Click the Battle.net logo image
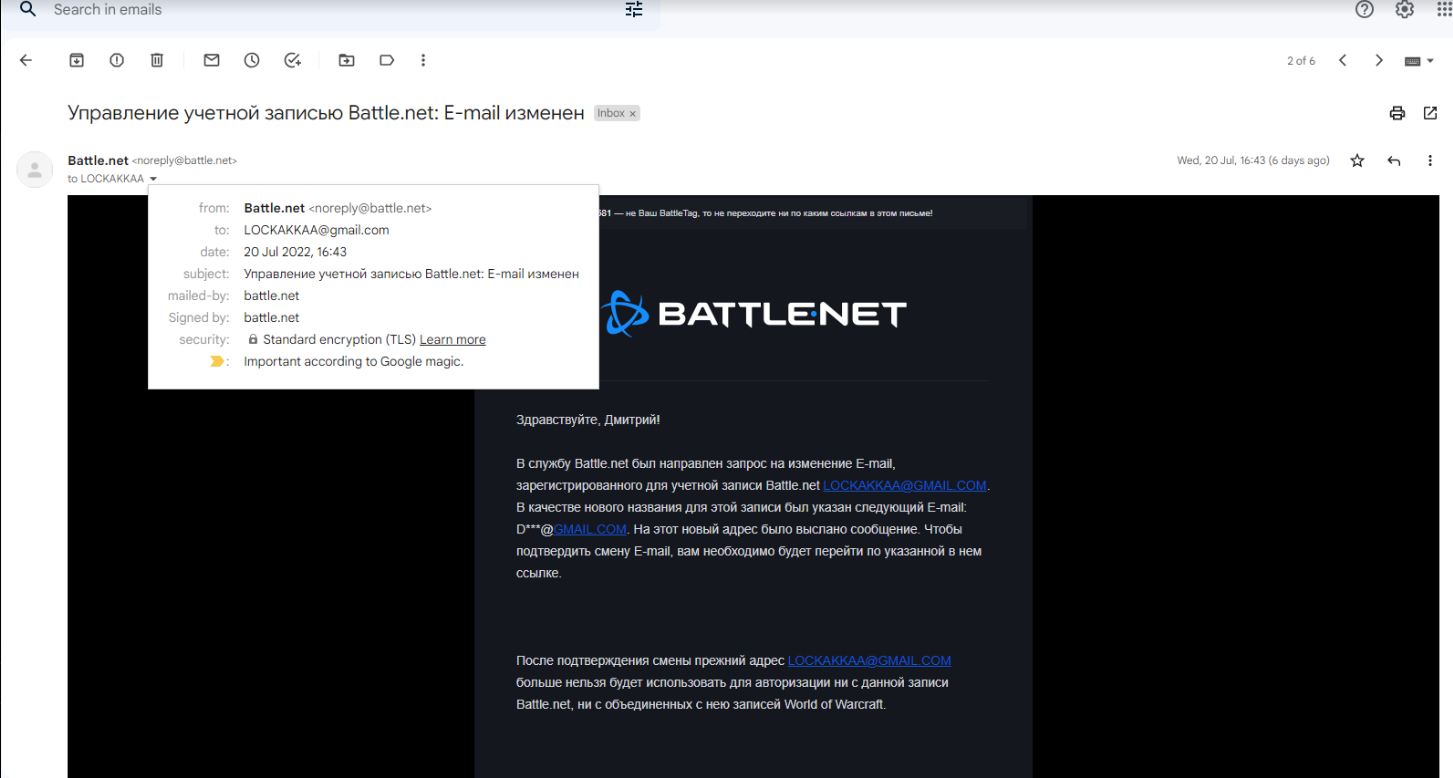 [755, 313]
